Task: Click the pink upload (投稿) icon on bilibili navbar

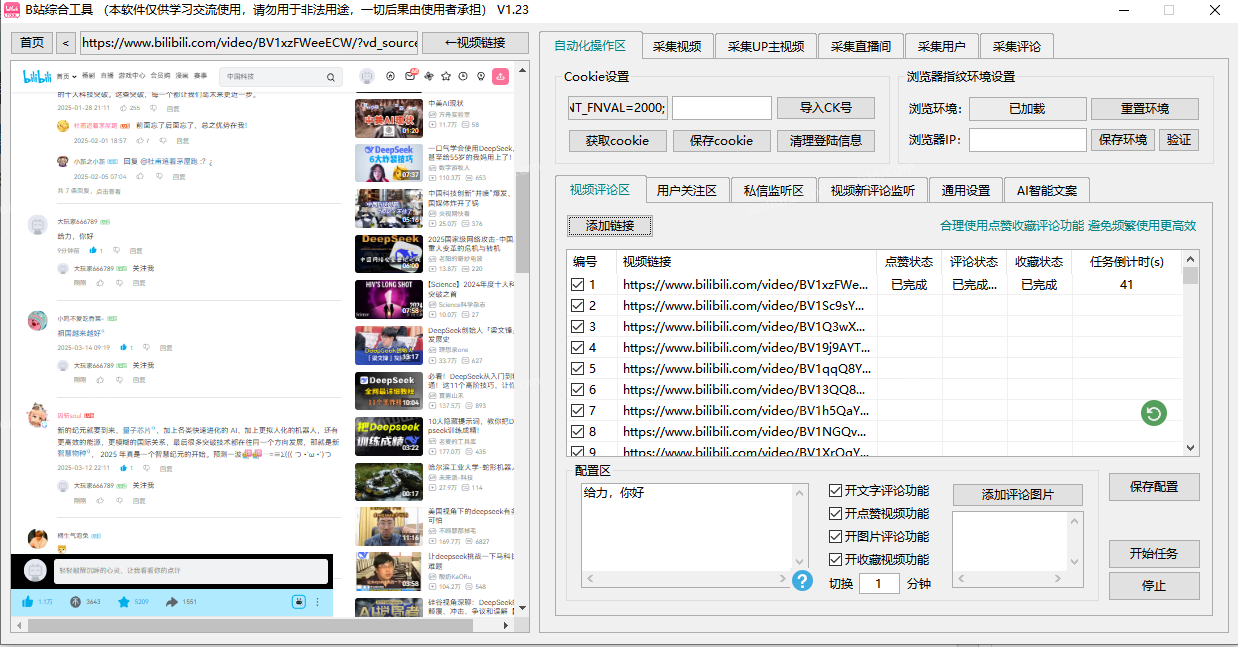Action: (x=501, y=76)
